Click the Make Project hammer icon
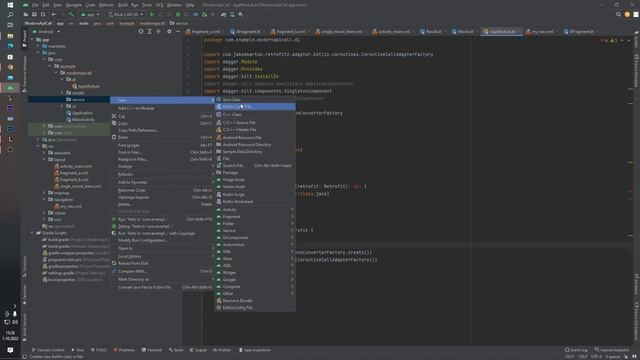Image resolution: width=640 pixels, height=360 pixels. coord(71,14)
